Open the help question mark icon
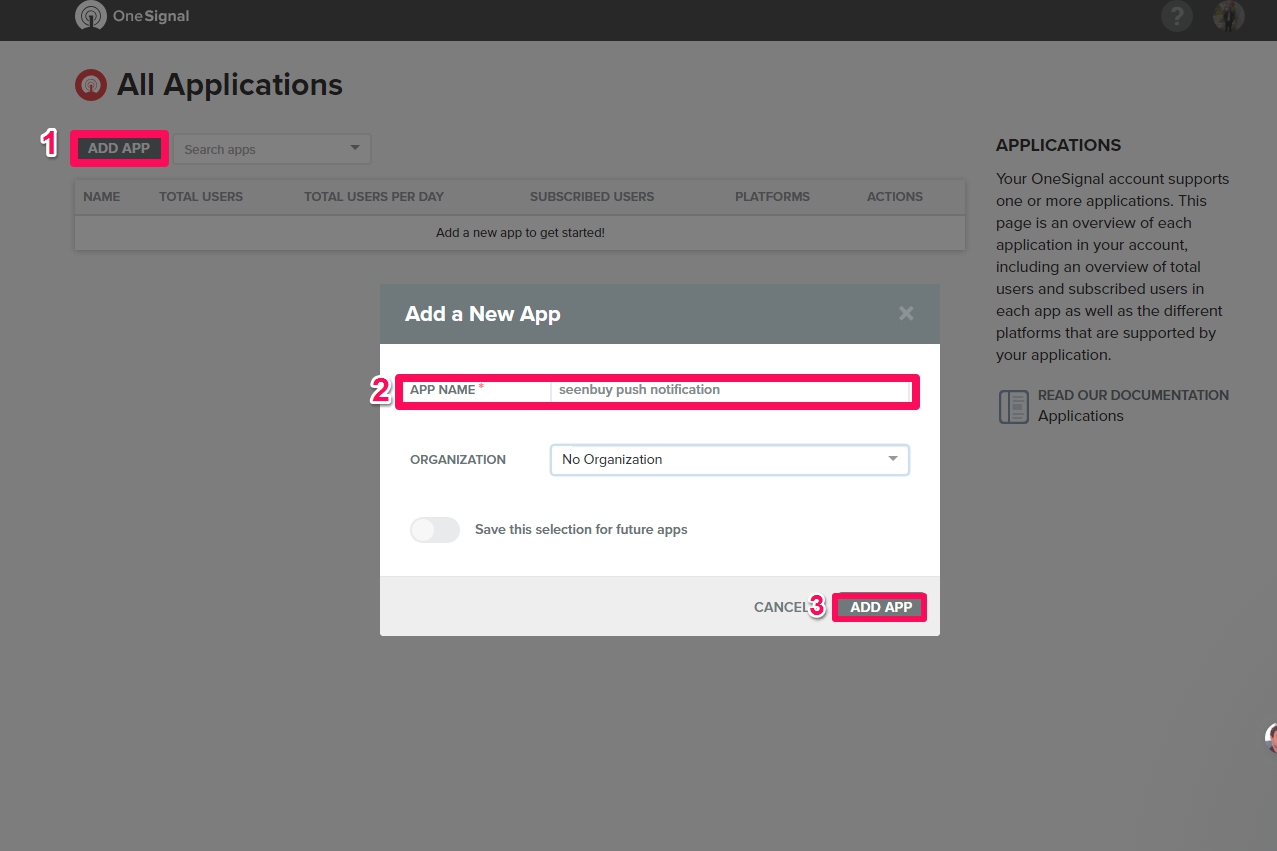Viewport: 1277px width, 851px height. click(x=1177, y=16)
